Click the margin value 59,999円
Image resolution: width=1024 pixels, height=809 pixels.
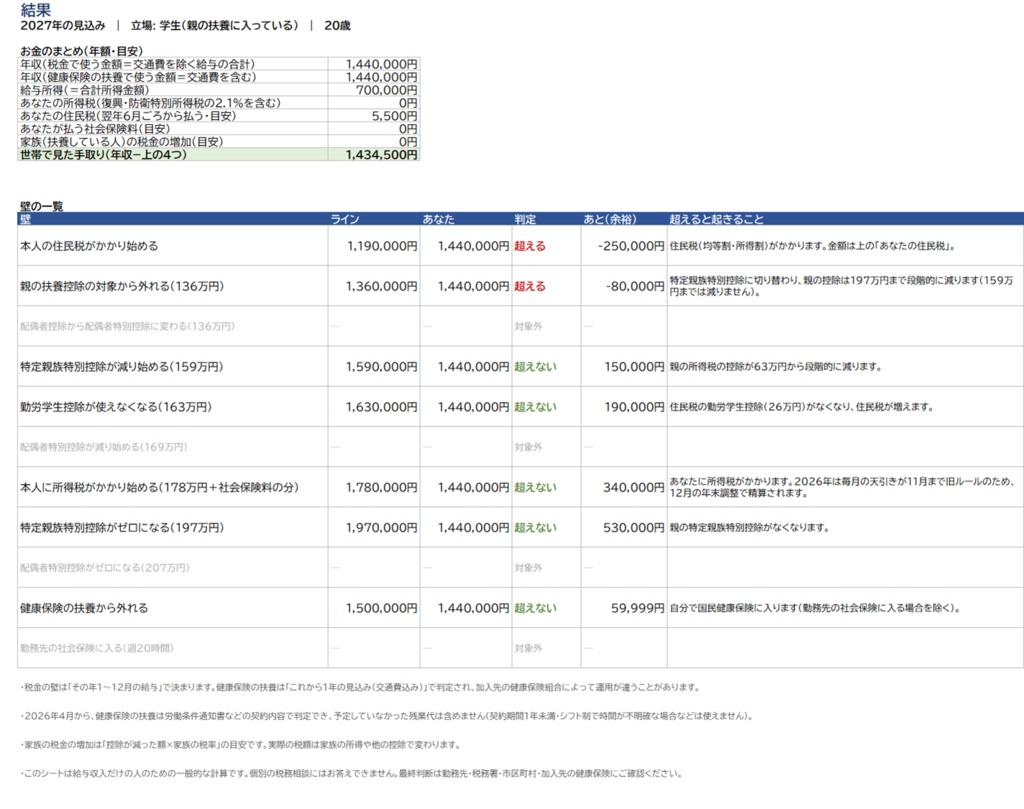click(637, 608)
